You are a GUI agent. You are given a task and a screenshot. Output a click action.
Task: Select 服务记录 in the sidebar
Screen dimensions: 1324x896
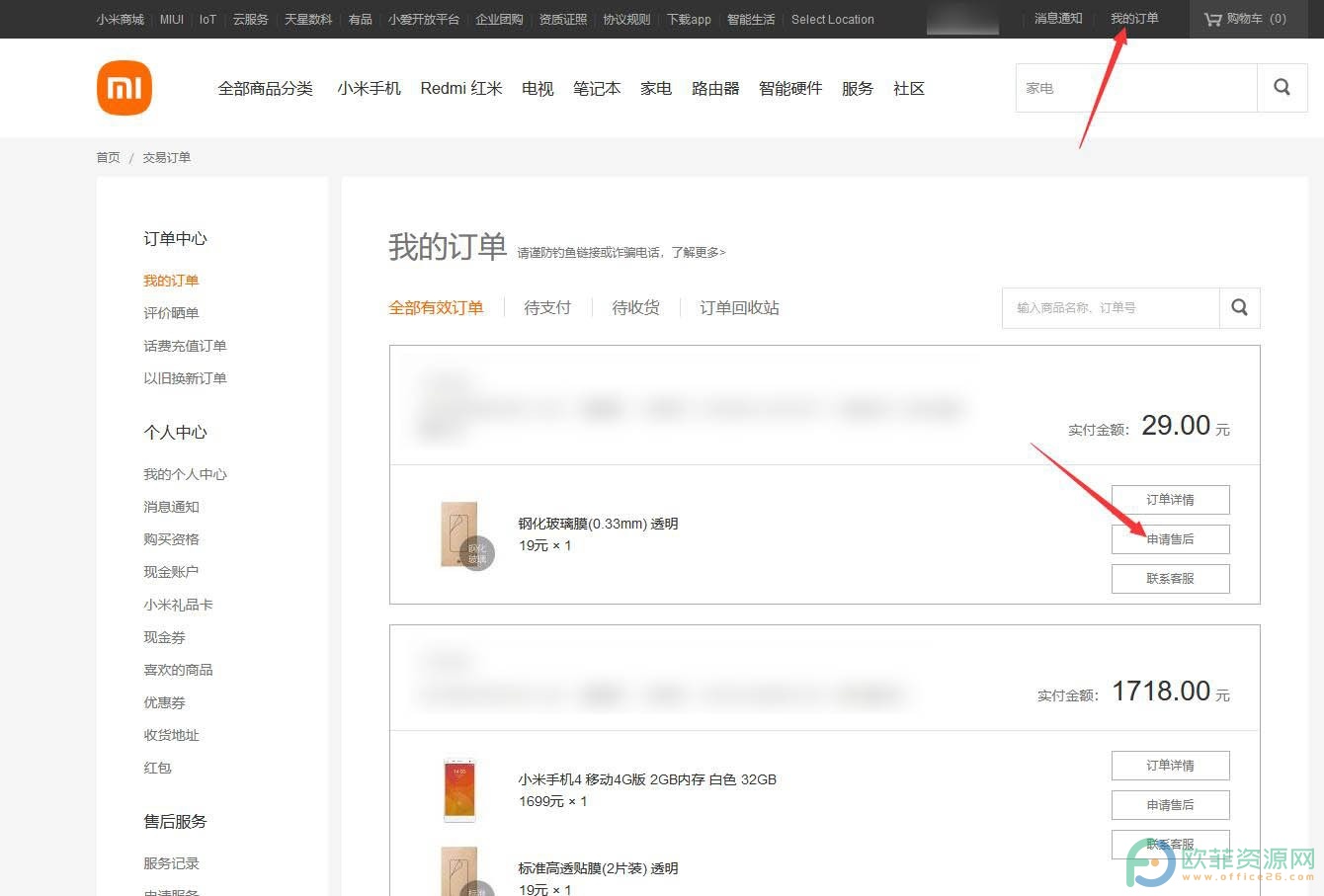(x=171, y=863)
